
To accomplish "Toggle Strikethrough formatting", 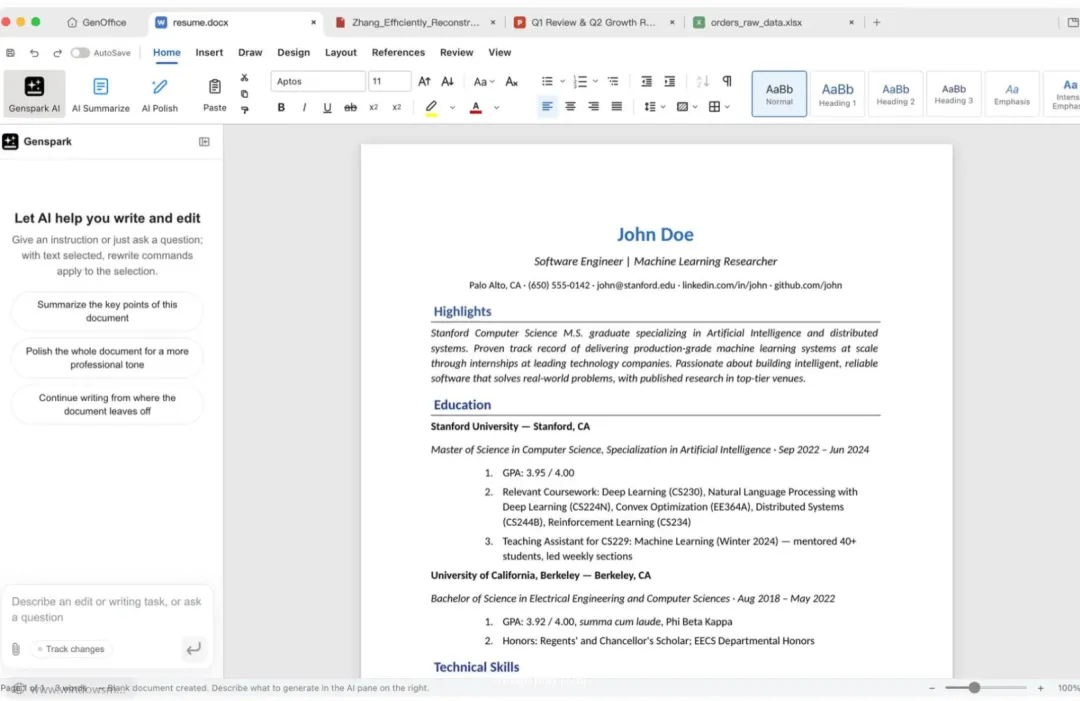I will [x=351, y=107].
